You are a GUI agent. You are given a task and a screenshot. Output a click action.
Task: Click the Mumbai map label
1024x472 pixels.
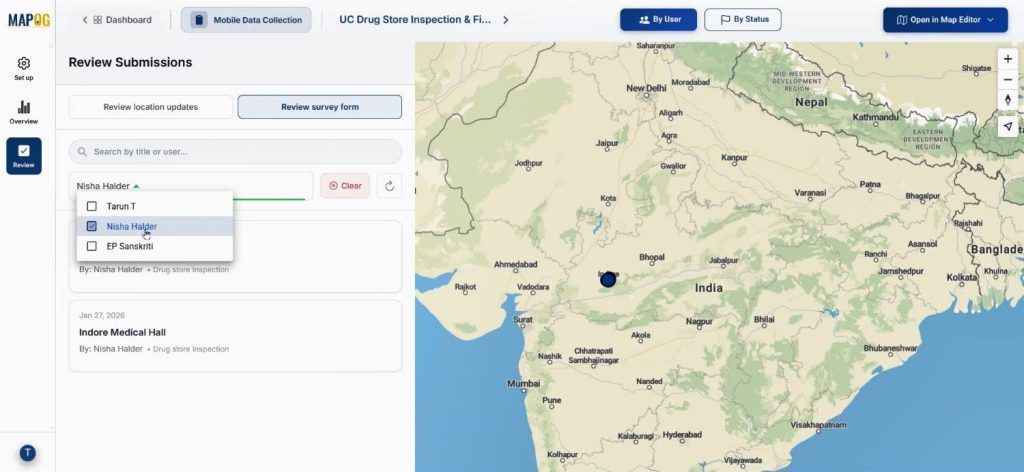point(524,384)
